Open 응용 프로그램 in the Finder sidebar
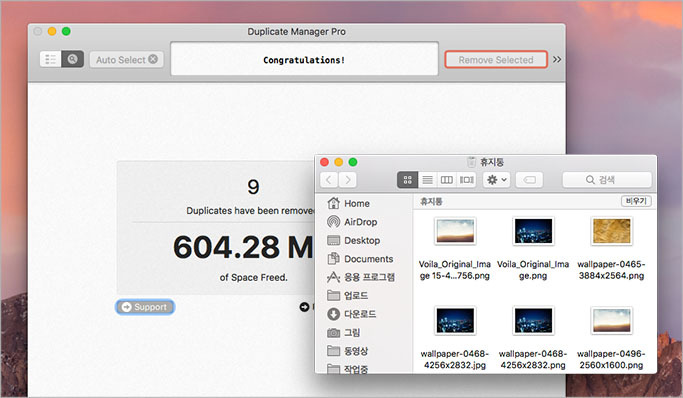The height and width of the screenshot is (398, 683). (x=360, y=277)
